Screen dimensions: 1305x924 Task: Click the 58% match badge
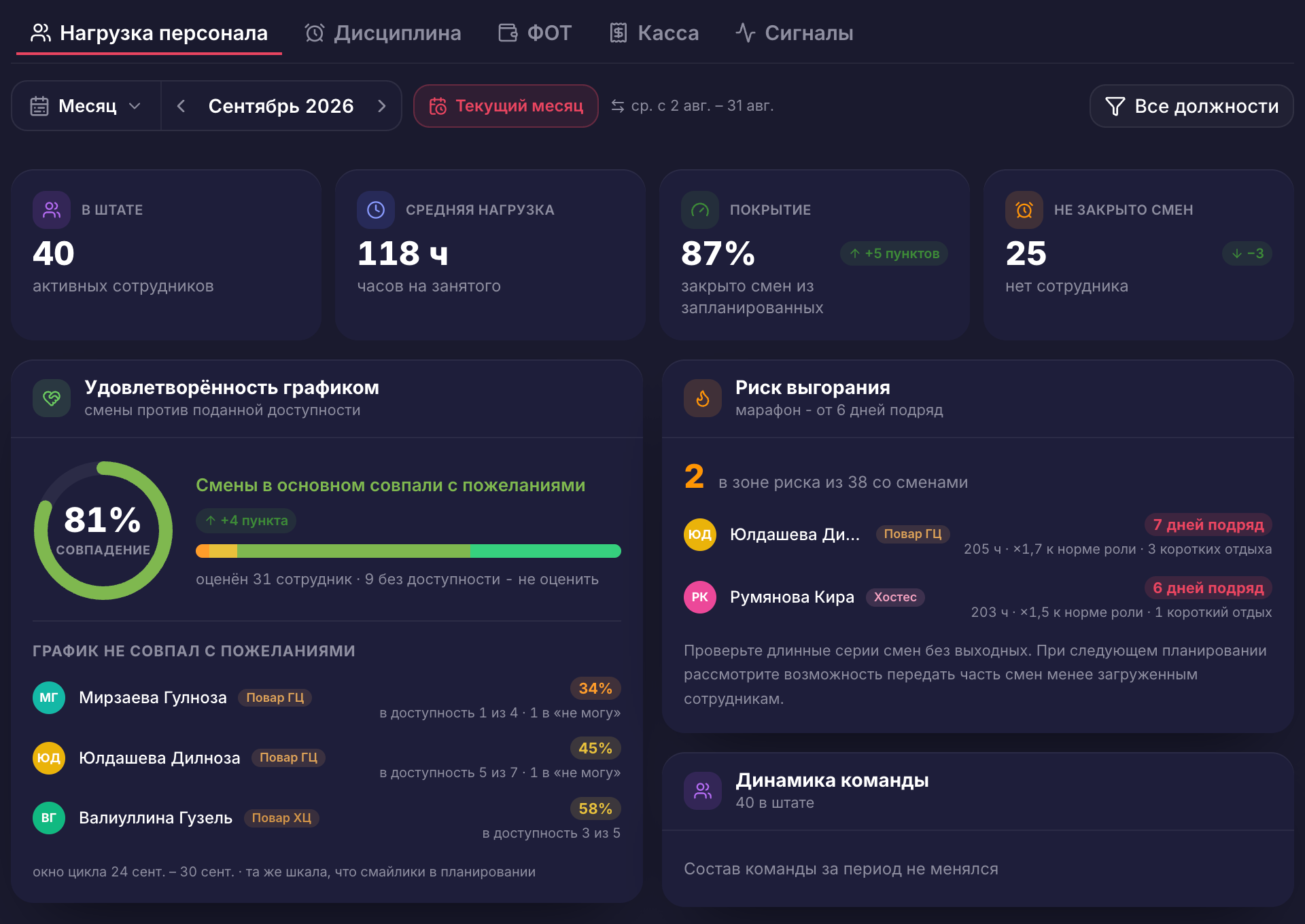point(595,808)
